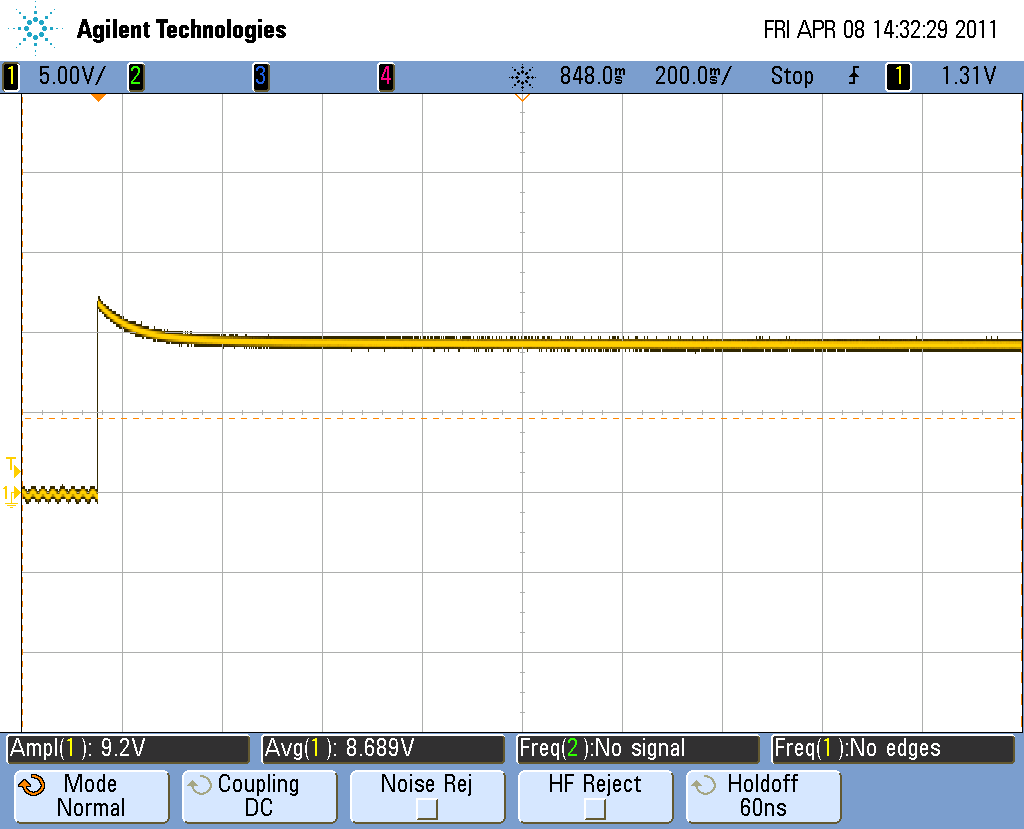Open the trigger Mode Normal softkey
The image size is (1024, 829).
[x=90, y=796]
